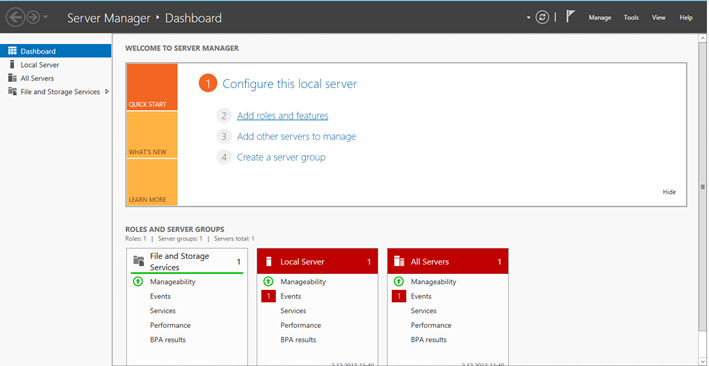Image resolution: width=709 pixels, height=366 pixels.
Task: Click the All Servers tile header icon
Action: pyautogui.click(x=399, y=261)
